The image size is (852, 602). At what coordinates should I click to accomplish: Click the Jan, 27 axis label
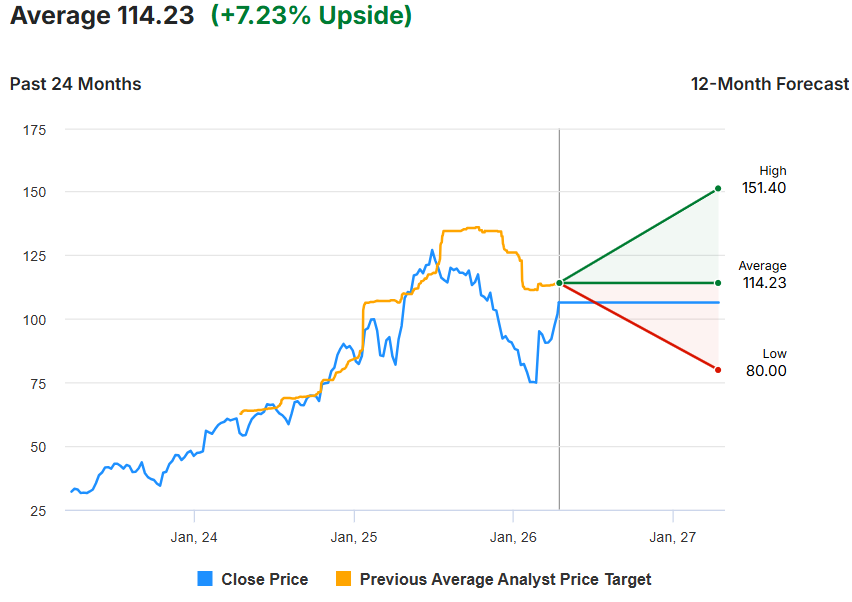tap(673, 537)
